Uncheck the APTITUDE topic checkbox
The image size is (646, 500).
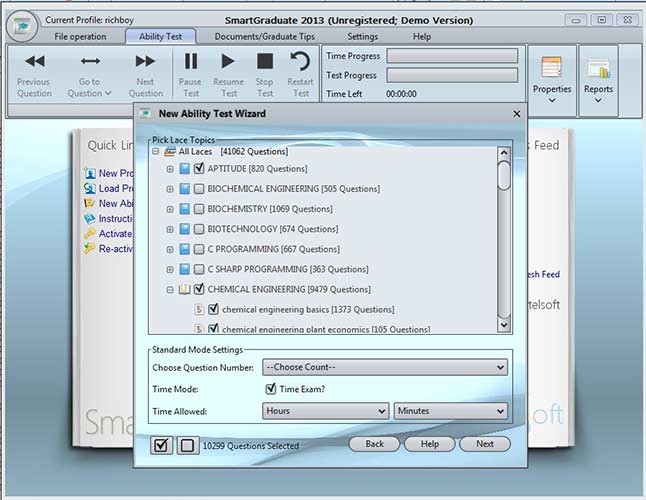199,168
